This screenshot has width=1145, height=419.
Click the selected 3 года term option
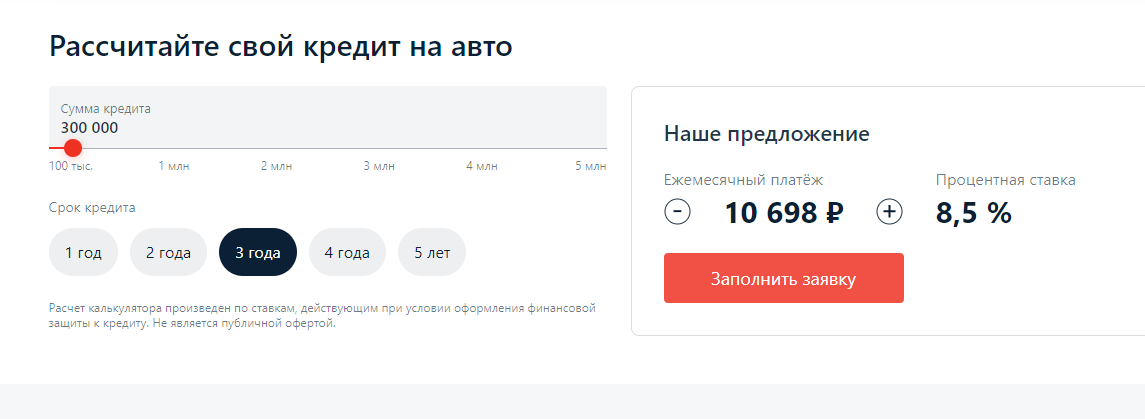coord(257,252)
